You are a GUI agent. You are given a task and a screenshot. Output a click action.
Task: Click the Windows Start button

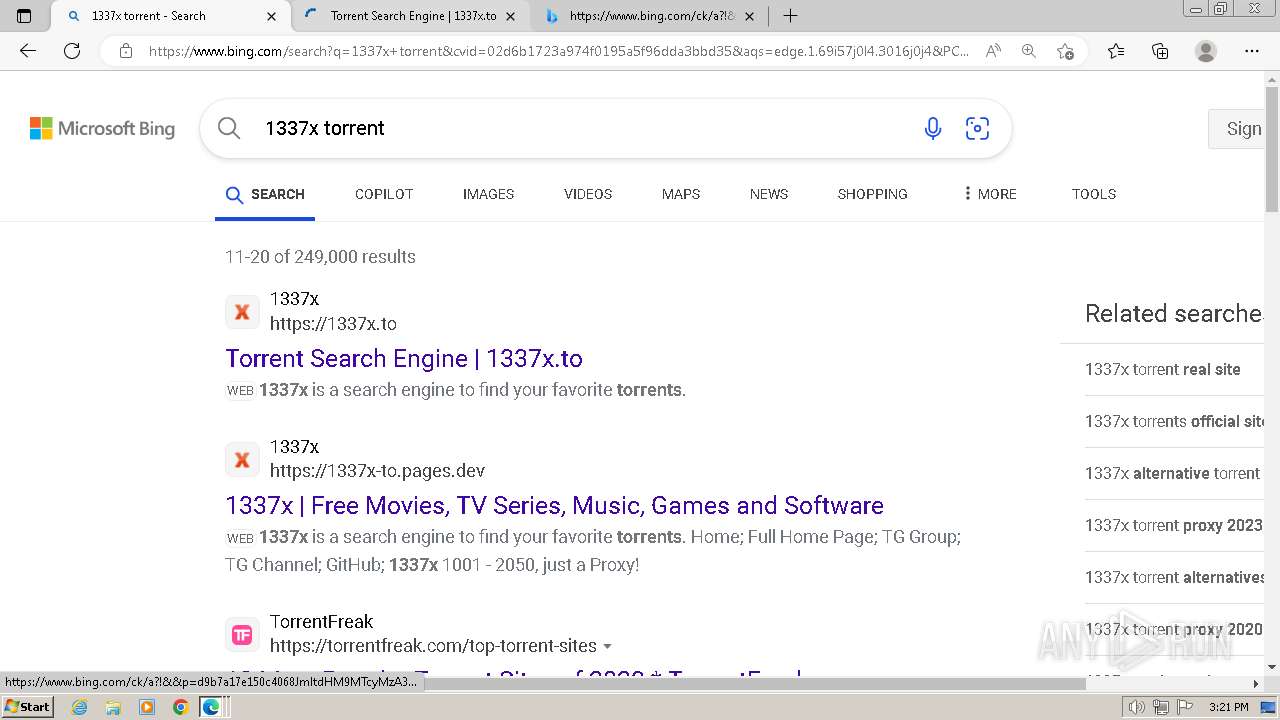pyautogui.click(x=28, y=707)
